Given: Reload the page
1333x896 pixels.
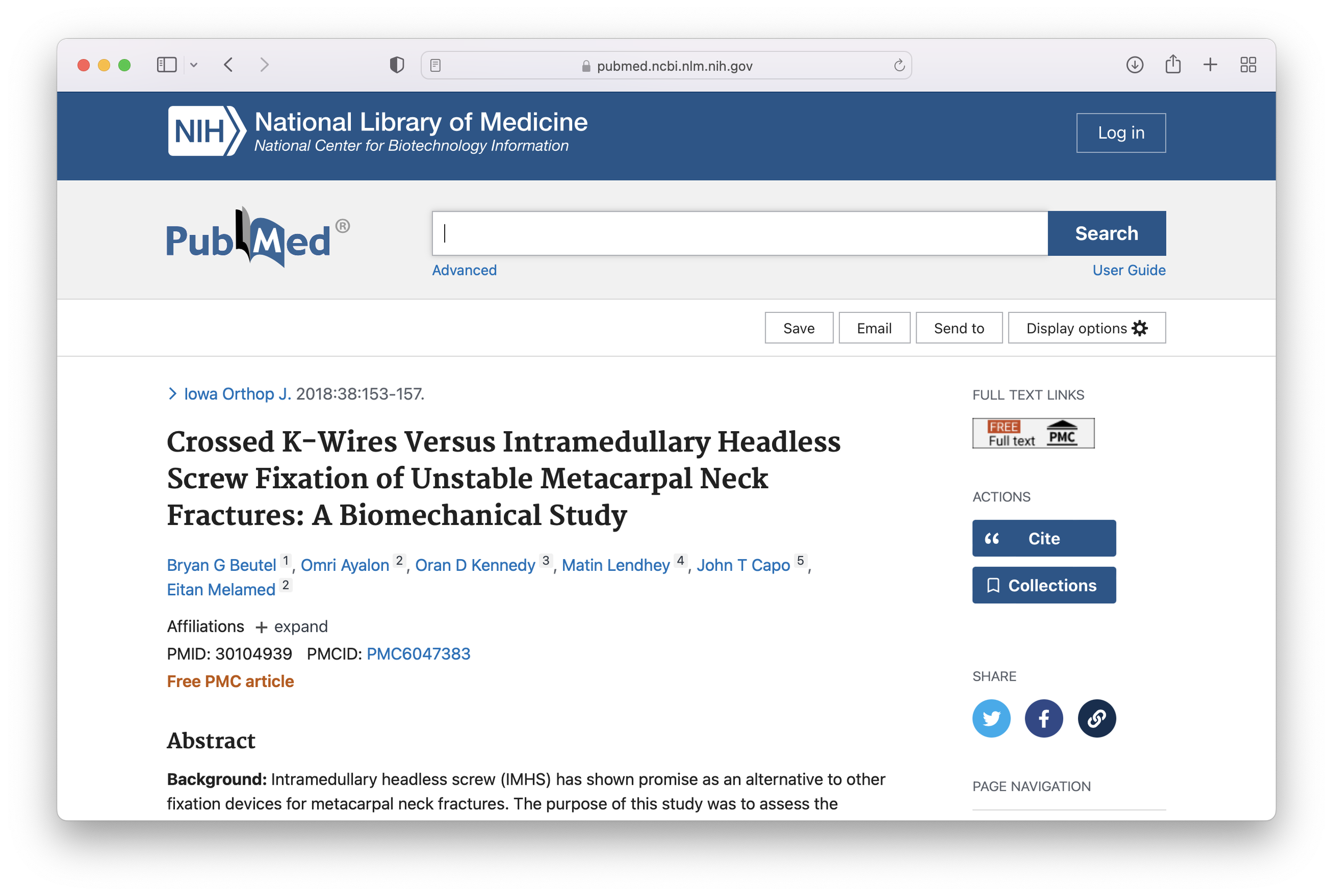Looking at the screenshot, I should pyautogui.click(x=898, y=66).
